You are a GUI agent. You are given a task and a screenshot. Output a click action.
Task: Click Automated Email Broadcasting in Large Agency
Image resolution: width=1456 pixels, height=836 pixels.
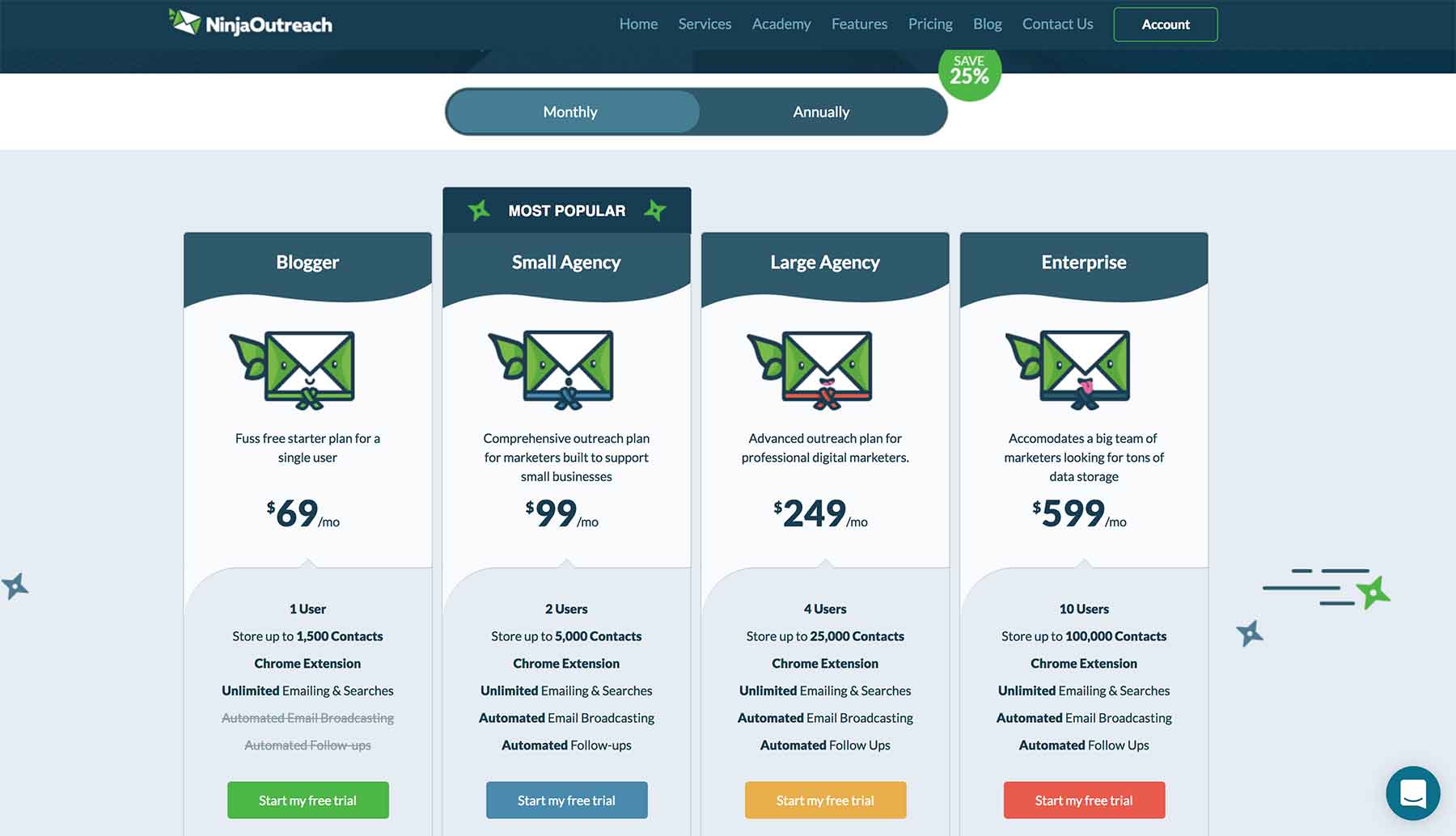(x=825, y=718)
